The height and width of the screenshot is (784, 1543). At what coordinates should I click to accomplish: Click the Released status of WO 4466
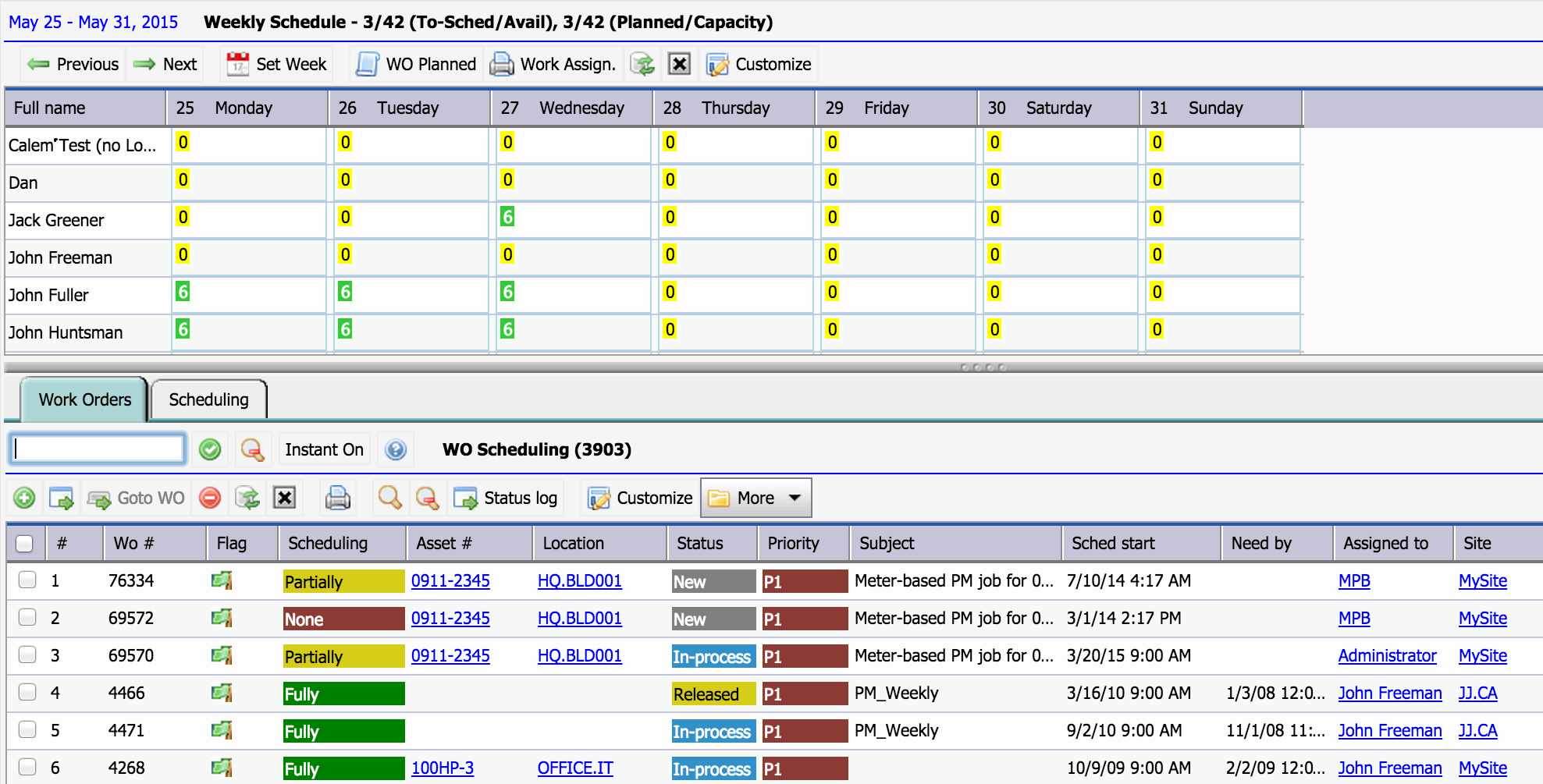click(713, 694)
